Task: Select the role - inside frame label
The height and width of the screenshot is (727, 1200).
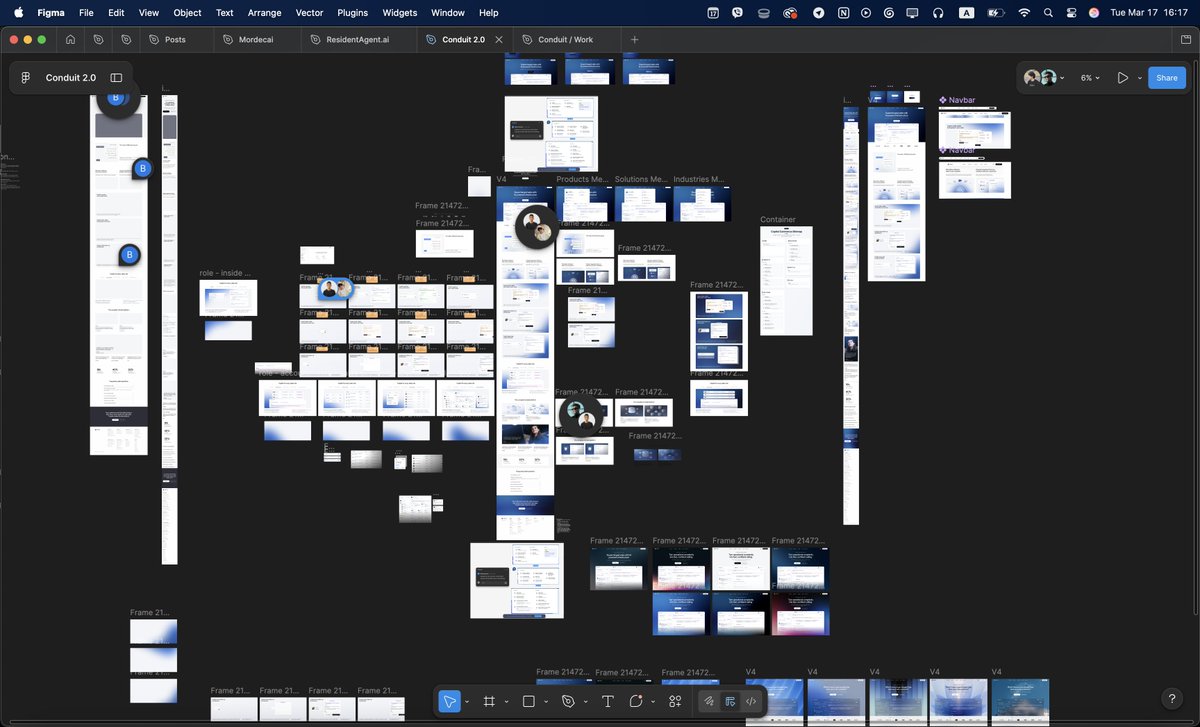Action: click(226, 273)
